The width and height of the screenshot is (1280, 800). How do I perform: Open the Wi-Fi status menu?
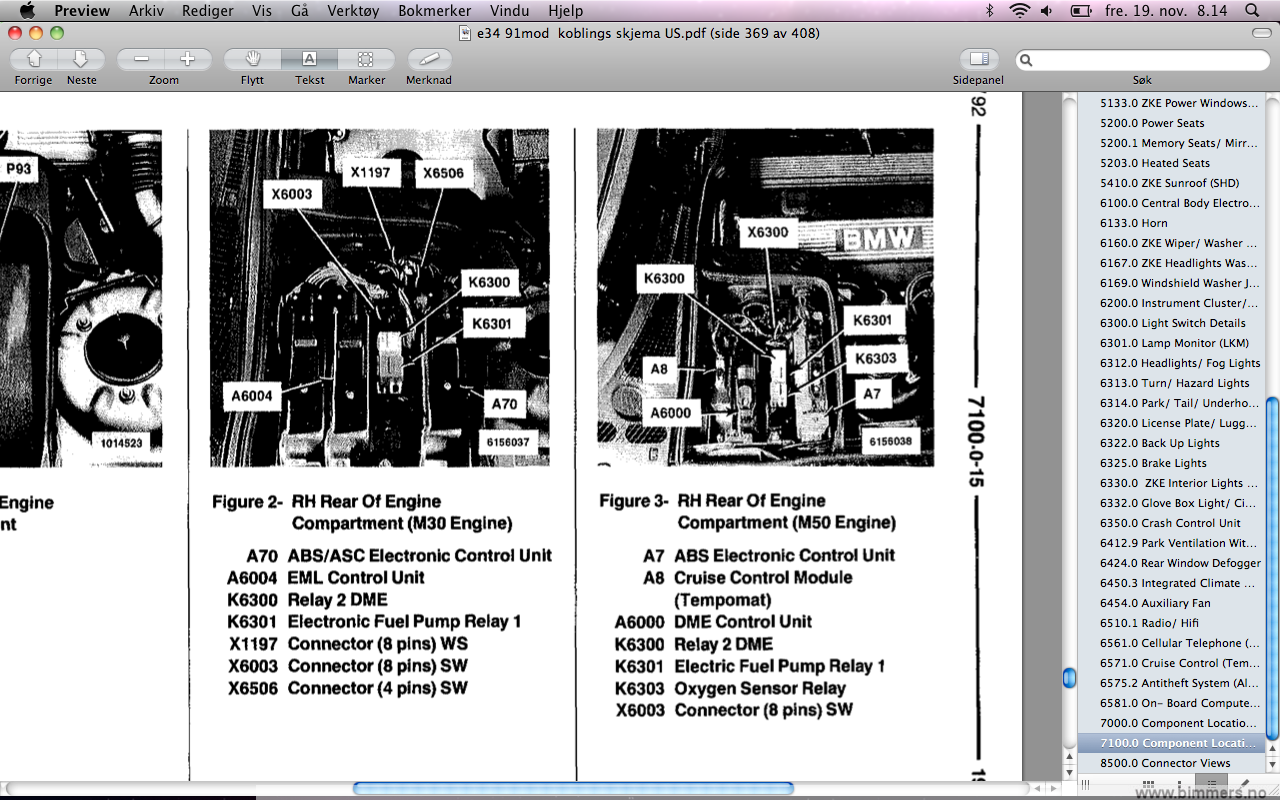pyautogui.click(x=1019, y=11)
